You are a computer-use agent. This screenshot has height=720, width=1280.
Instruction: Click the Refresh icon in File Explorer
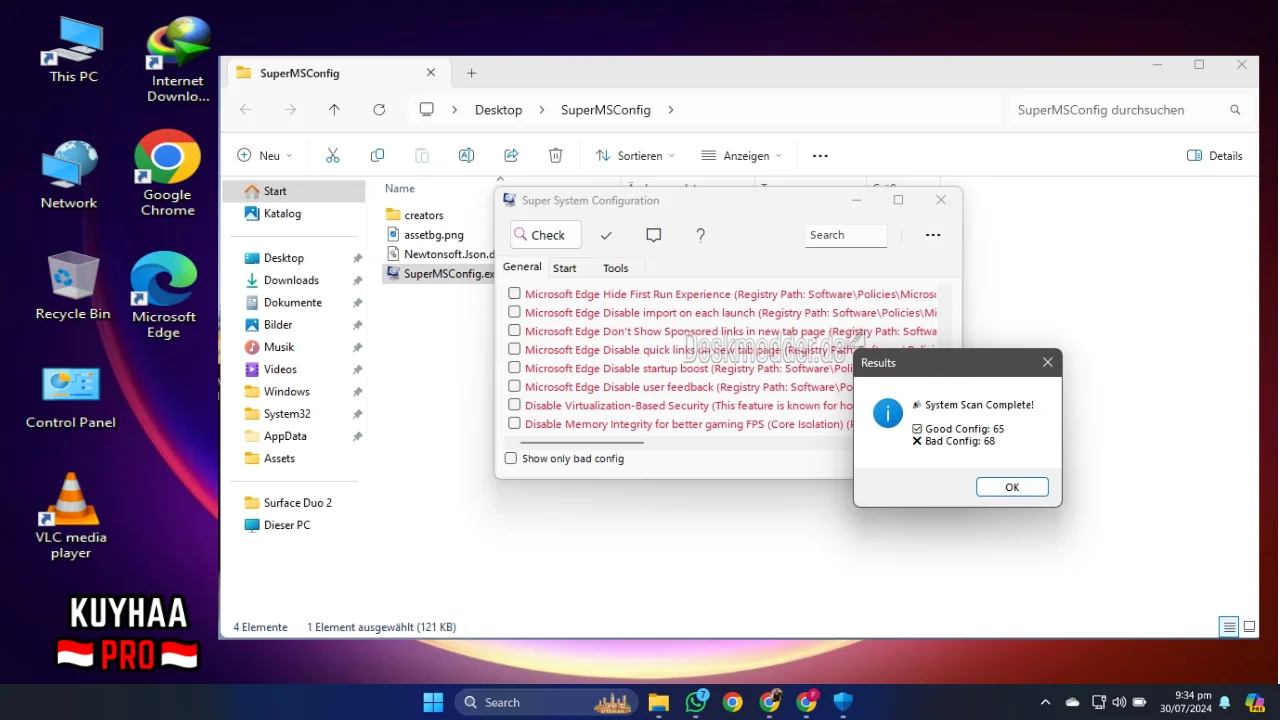click(379, 110)
